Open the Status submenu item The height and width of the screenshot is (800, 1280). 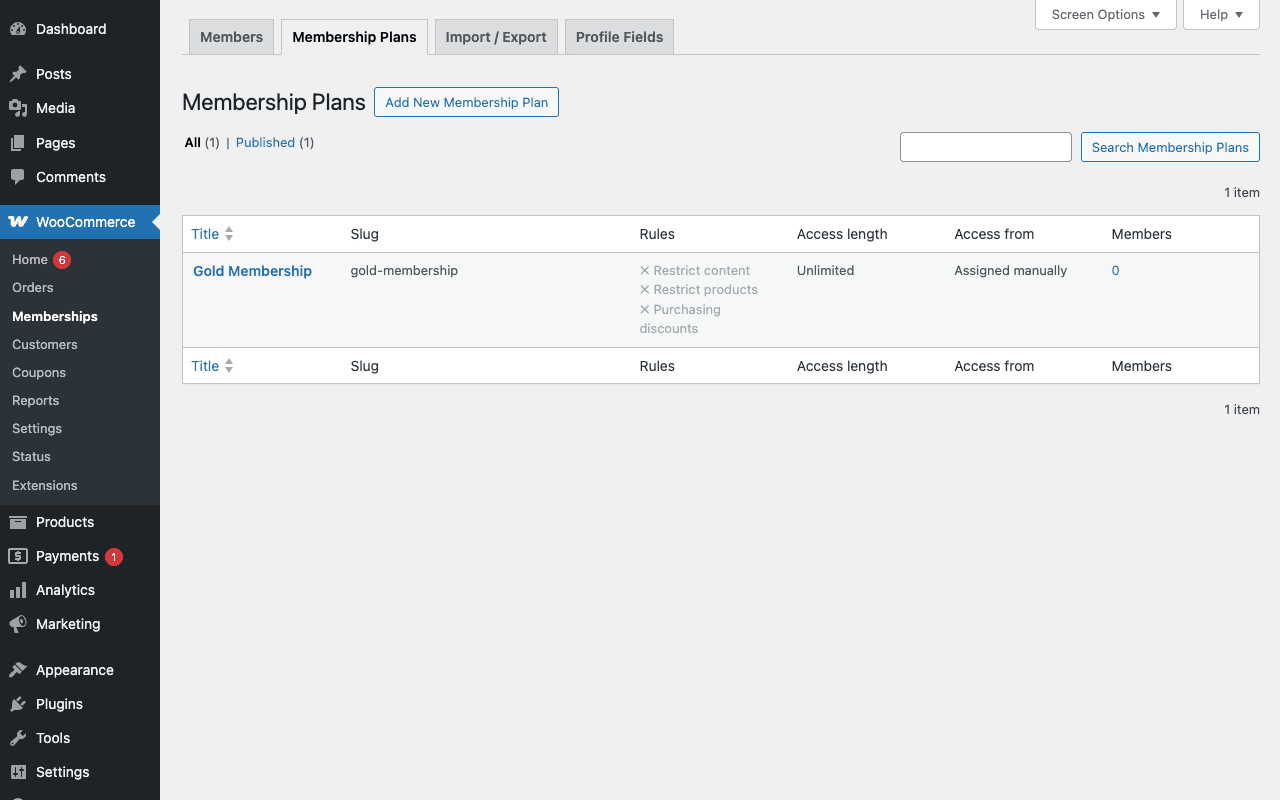[x=31, y=456]
